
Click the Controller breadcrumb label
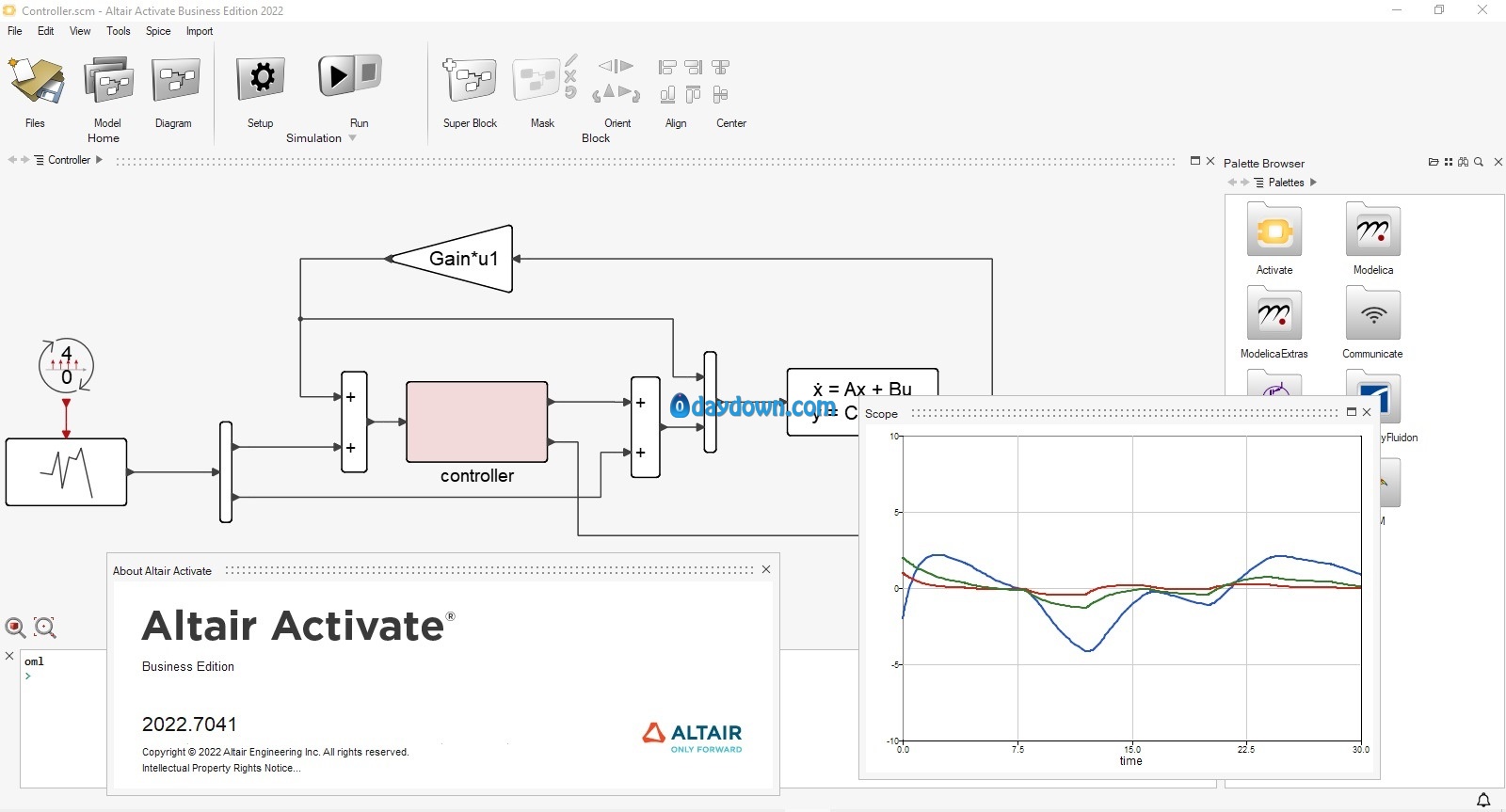pyautogui.click(x=69, y=160)
